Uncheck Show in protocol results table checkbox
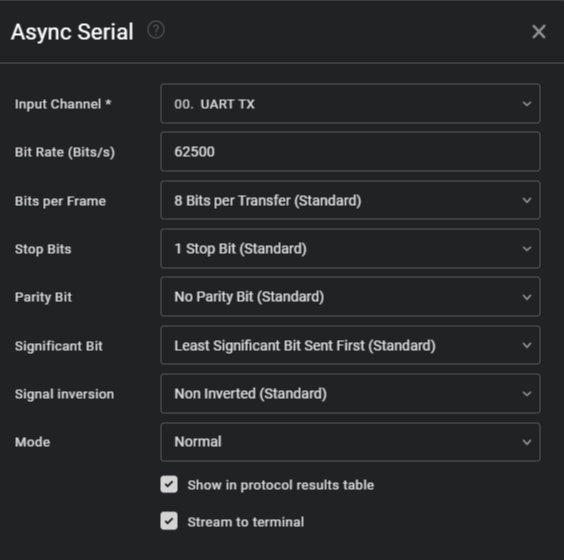 169,484
